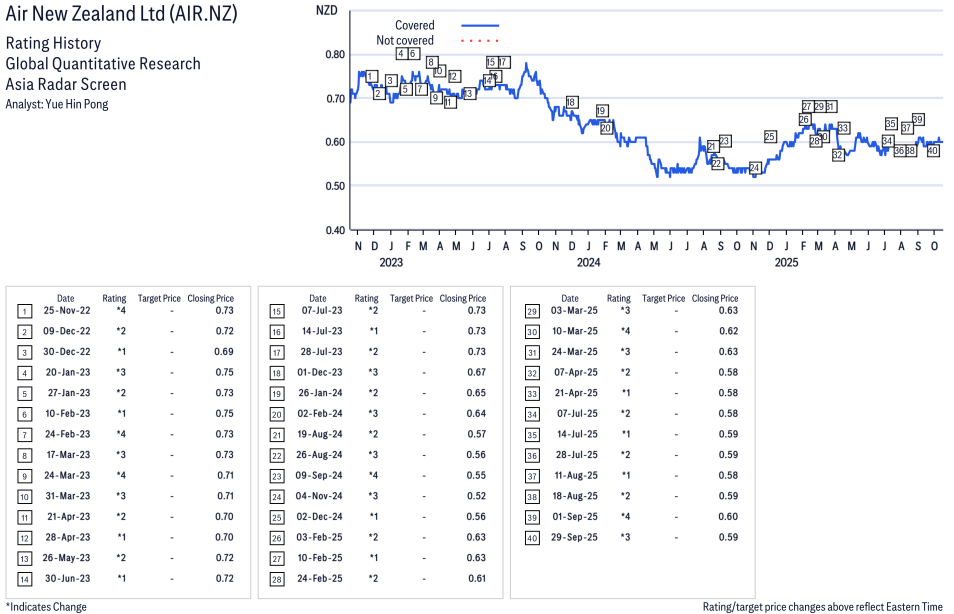Viewport: 954px width, 614px height.
Task: Click the blue Covered legend line
Action: point(480,25)
